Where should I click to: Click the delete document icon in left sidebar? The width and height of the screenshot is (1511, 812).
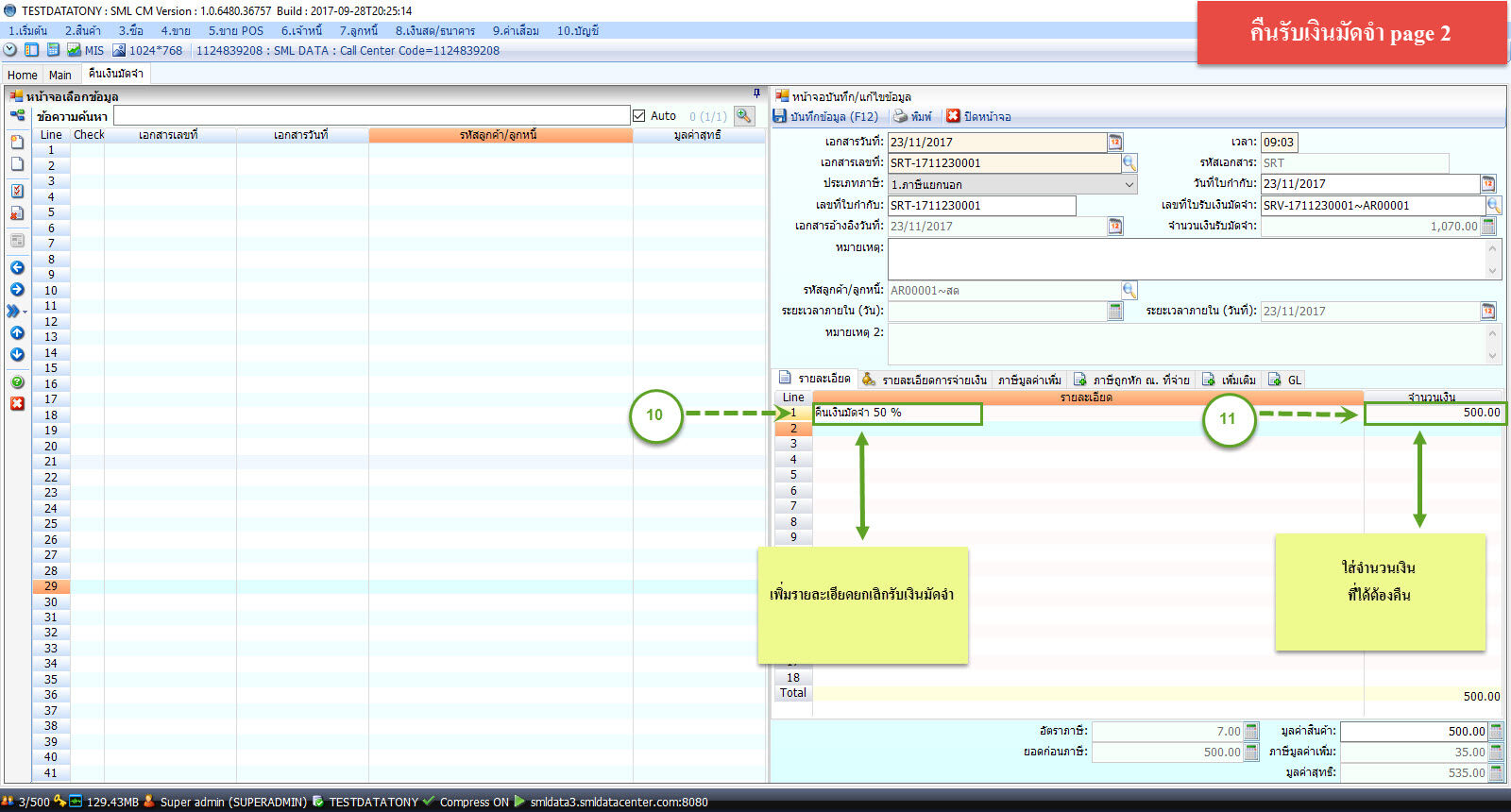tap(17, 213)
